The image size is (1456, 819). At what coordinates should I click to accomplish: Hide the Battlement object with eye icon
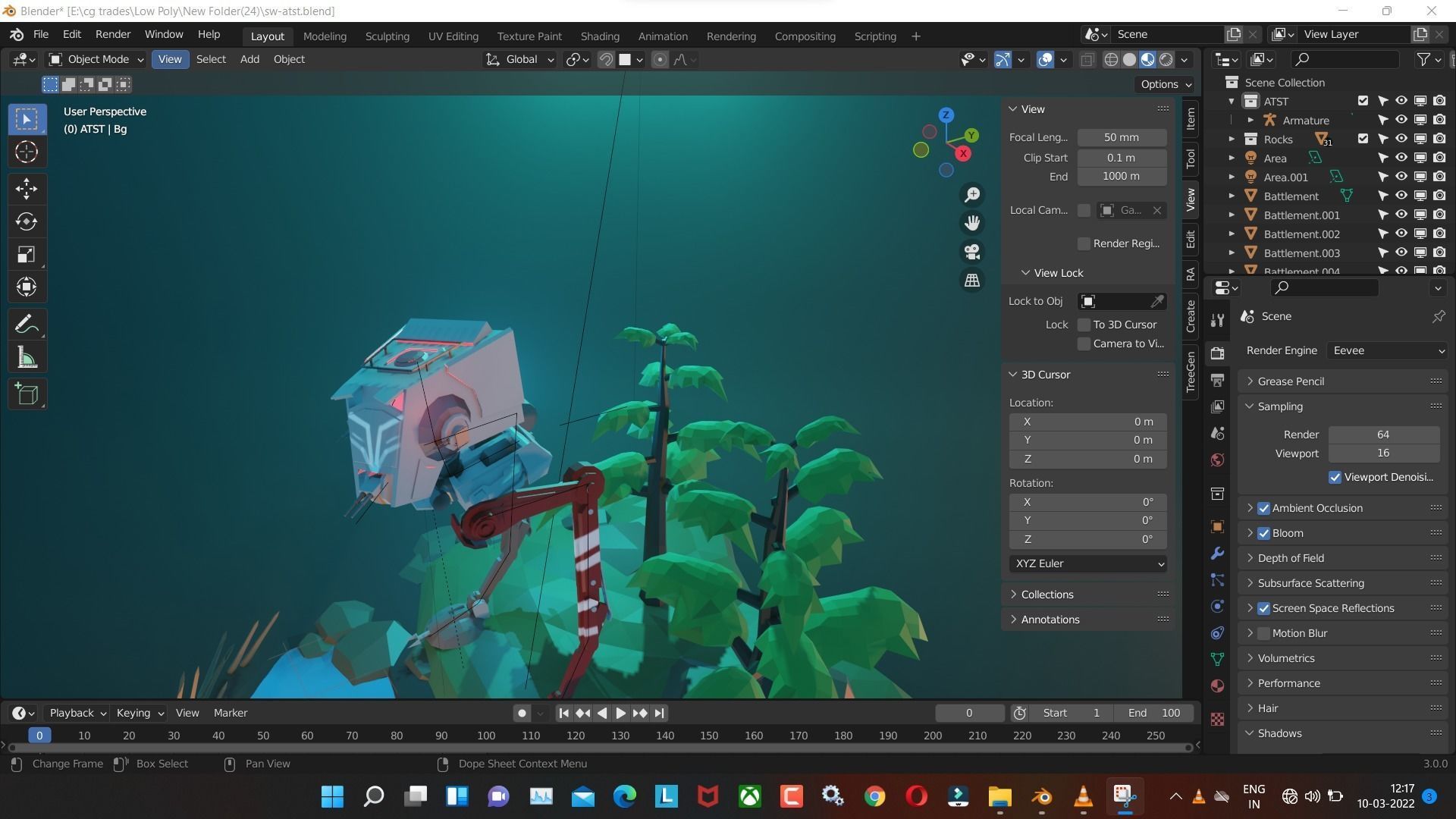point(1401,196)
